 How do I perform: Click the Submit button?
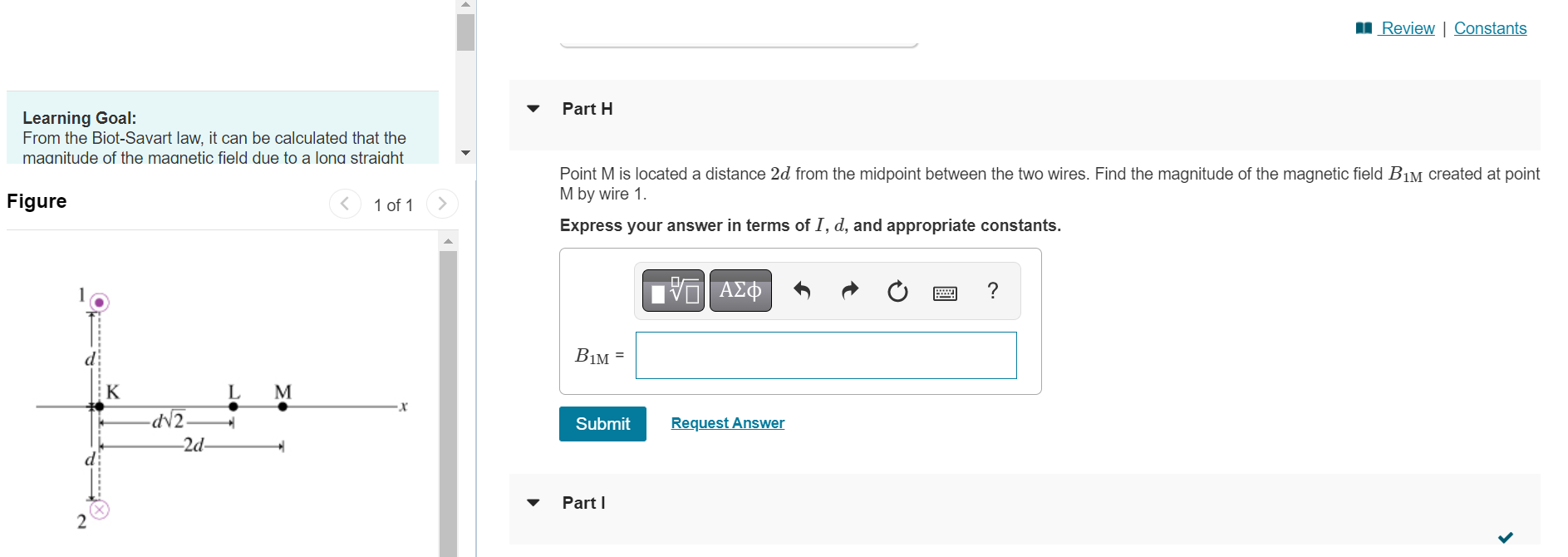click(x=602, y=424)
